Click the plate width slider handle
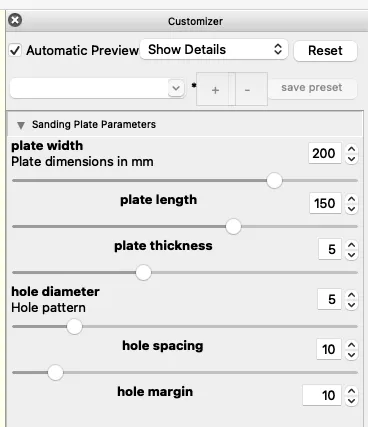The width and height of the screenshot is (368, 427). click(274, 181)
